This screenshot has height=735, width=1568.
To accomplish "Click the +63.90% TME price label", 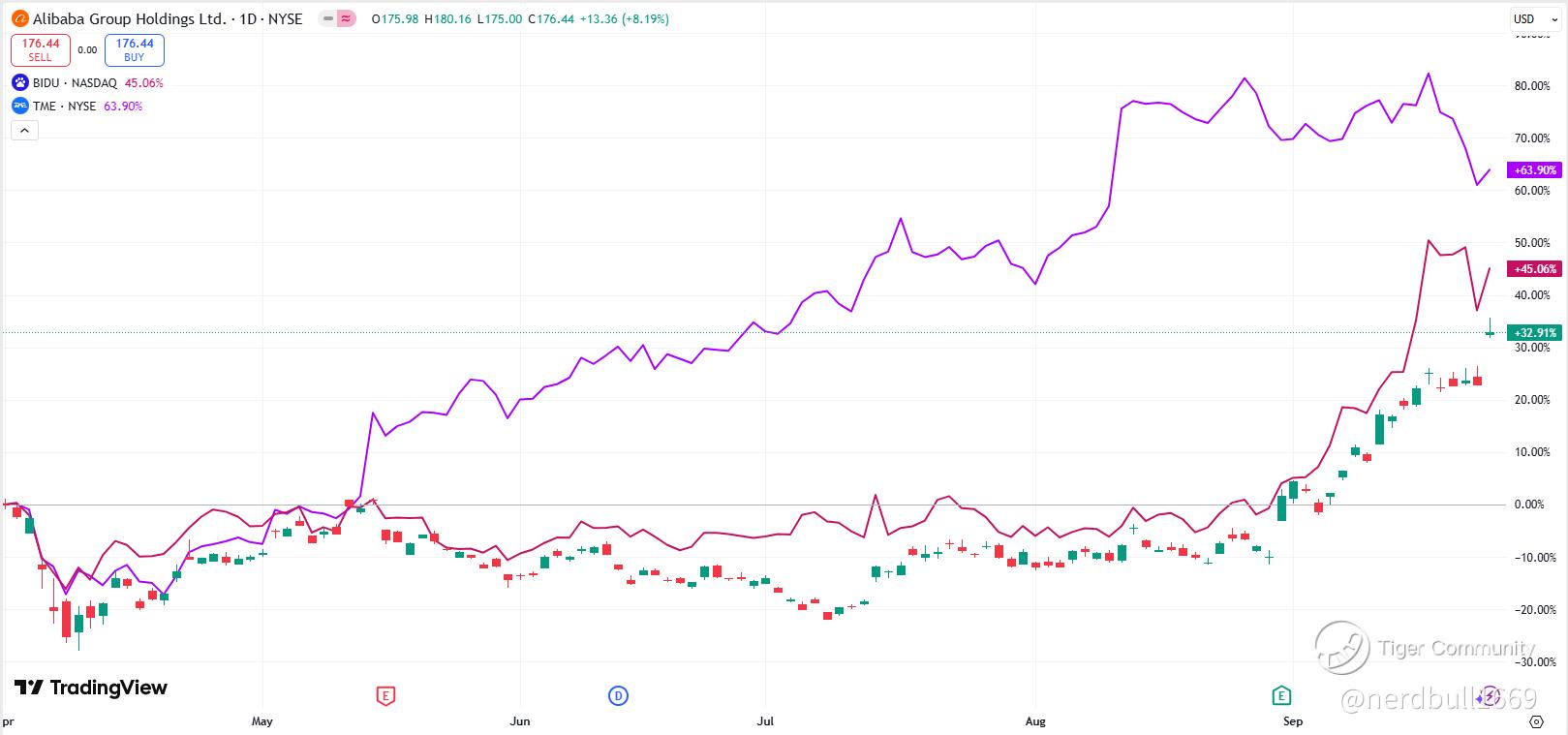I will 1535,170.
